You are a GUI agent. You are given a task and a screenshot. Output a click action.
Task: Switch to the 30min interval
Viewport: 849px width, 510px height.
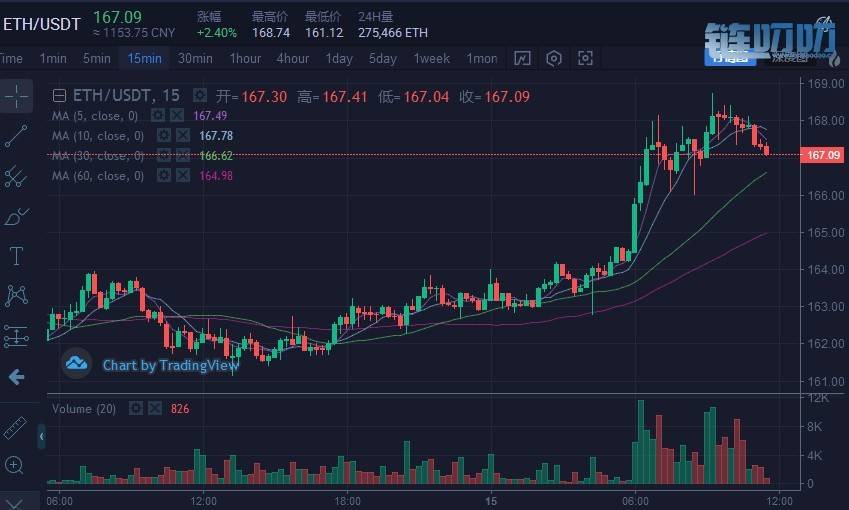tap(195, 58)
